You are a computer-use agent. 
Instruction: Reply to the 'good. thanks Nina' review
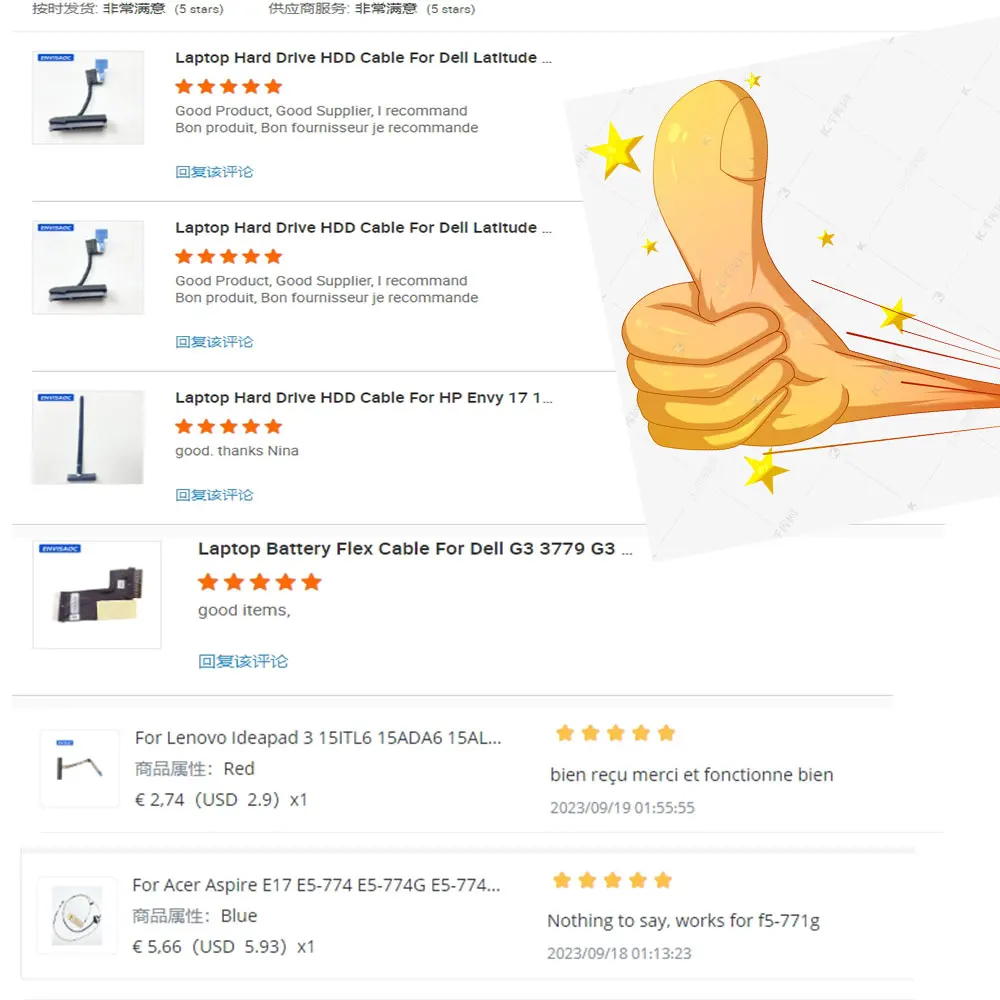coord(214,495)
